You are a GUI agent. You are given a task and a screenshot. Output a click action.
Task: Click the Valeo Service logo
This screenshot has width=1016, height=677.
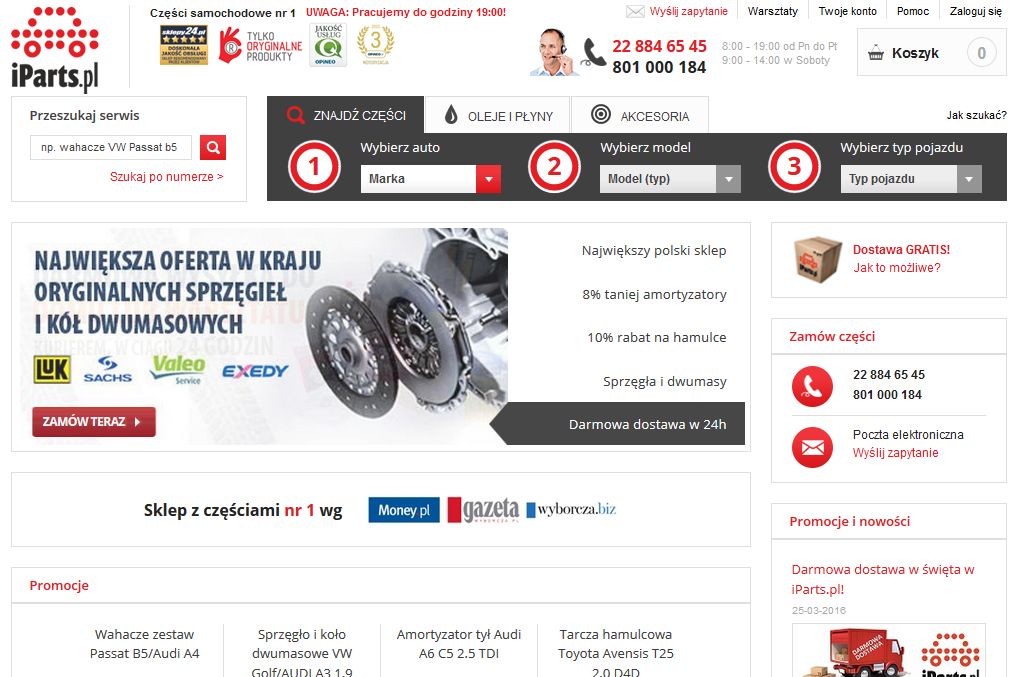pyautogui.click(x=178, y=369)
